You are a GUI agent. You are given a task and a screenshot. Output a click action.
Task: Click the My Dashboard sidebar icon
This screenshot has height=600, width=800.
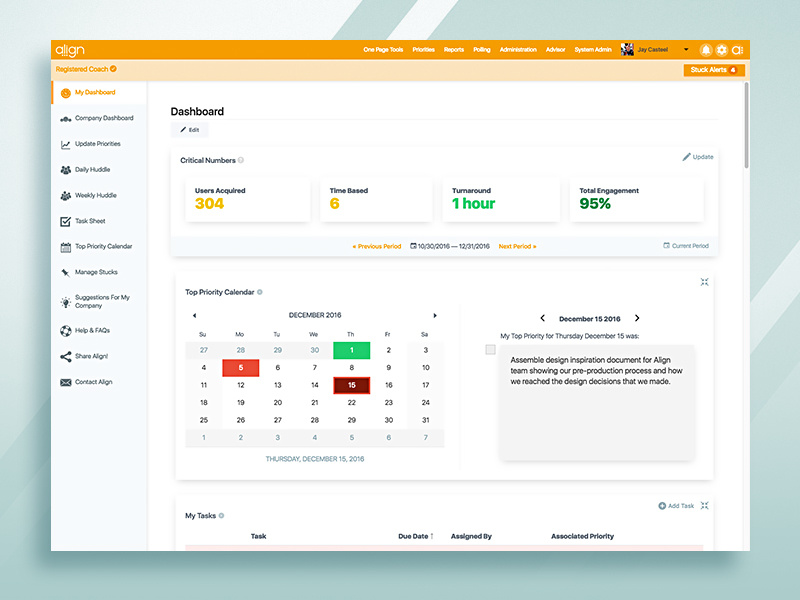click(x=66, y=93)
